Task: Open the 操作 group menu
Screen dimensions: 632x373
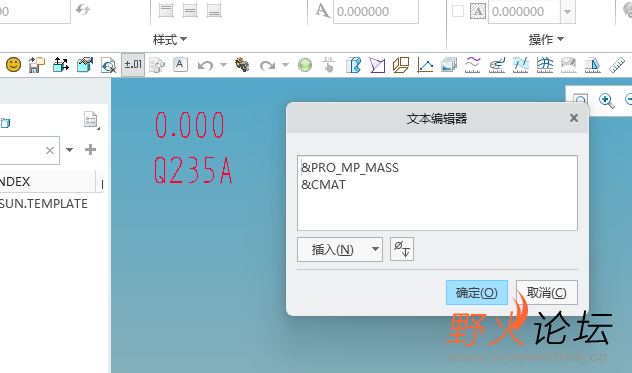Action: click(546, 40)
